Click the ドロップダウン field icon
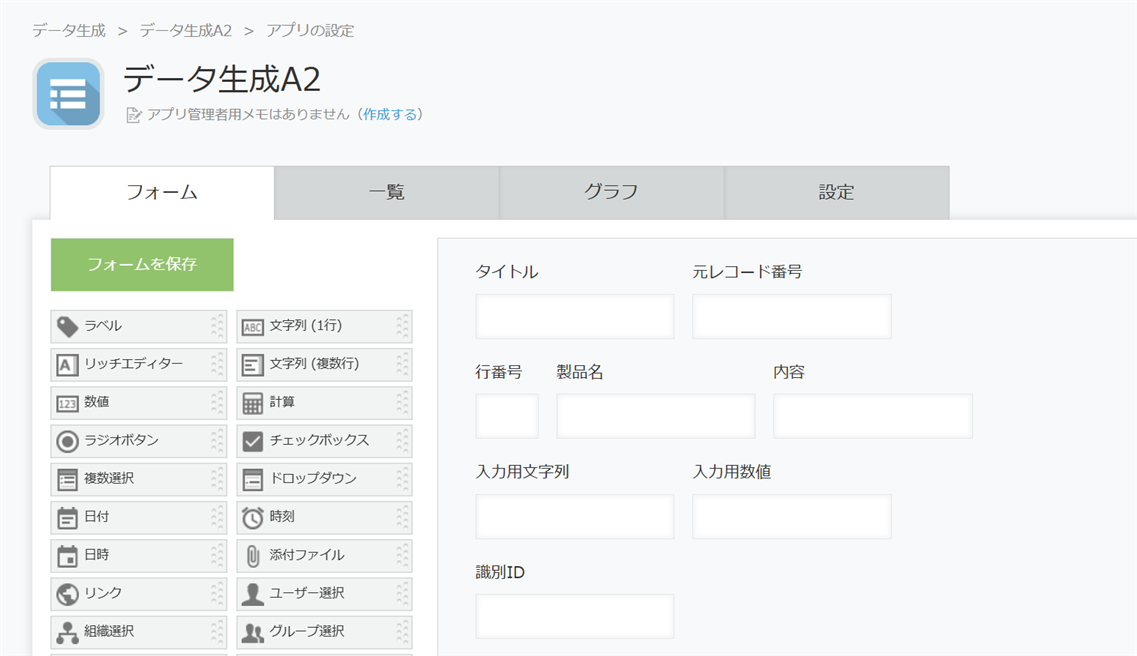This screenshot has width=1137, height=656. tap(252, 479)
